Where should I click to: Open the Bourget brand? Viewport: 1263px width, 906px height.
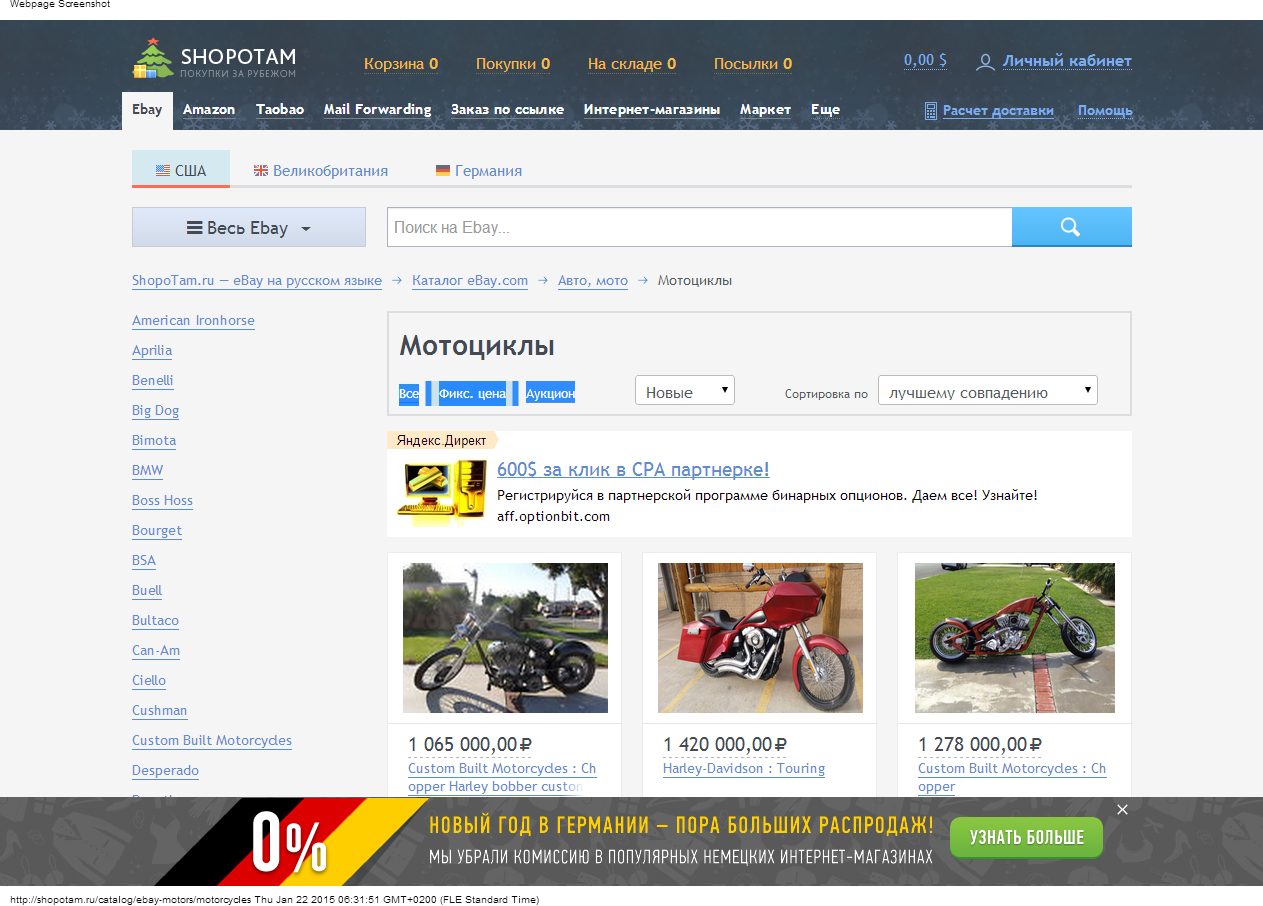tap(157, 531)
